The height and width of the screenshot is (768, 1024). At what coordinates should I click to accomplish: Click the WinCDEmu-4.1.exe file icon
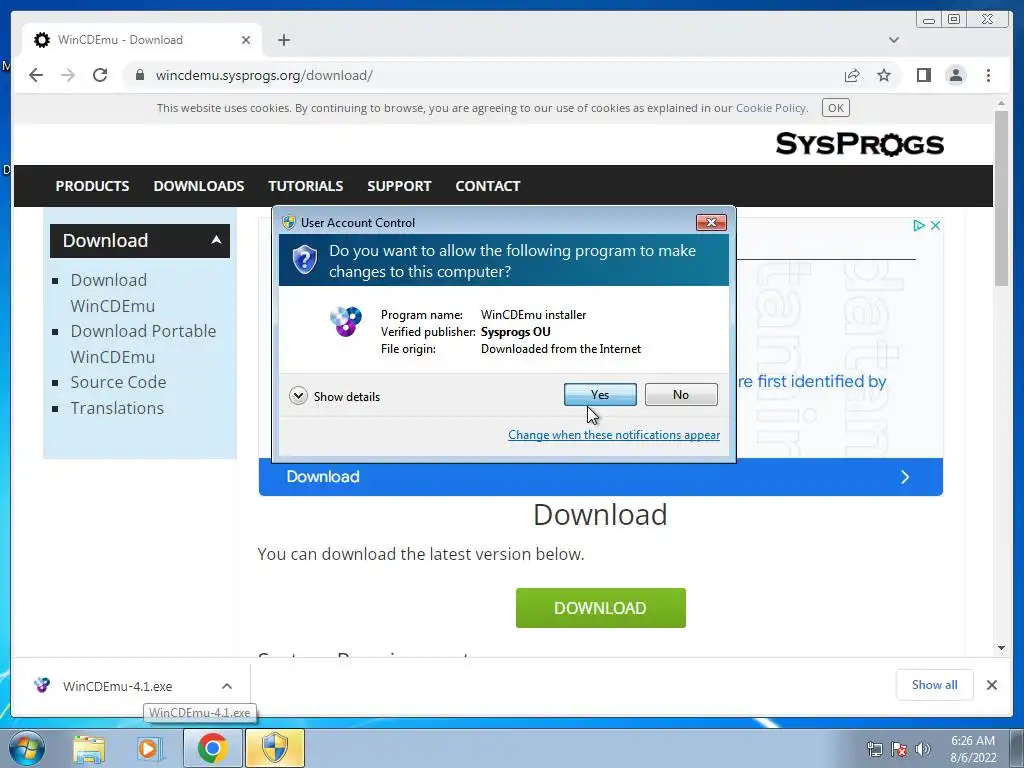[x=42, y=685]
